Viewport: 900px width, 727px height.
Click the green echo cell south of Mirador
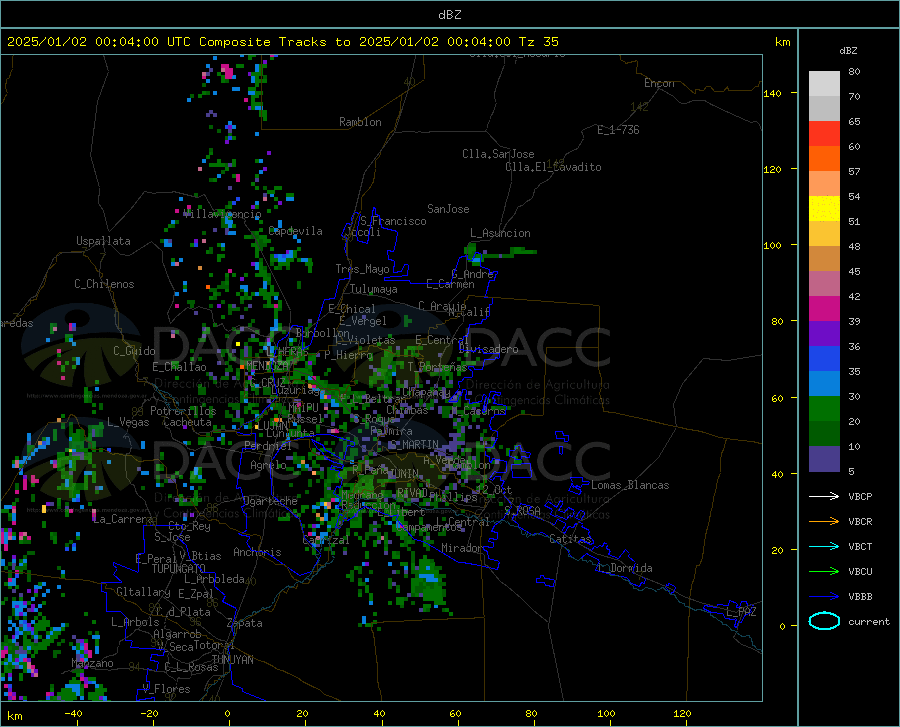(x=428, y=580)
